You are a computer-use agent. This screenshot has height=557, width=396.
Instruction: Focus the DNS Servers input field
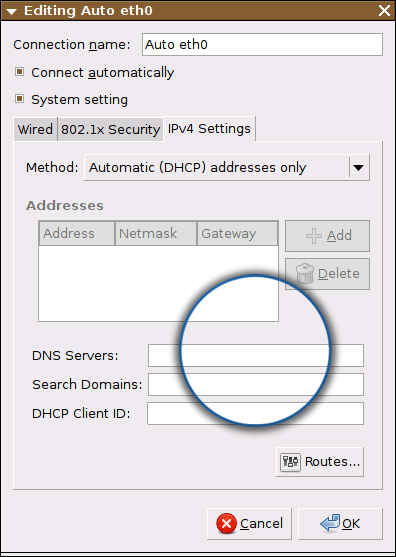(256, 355)
